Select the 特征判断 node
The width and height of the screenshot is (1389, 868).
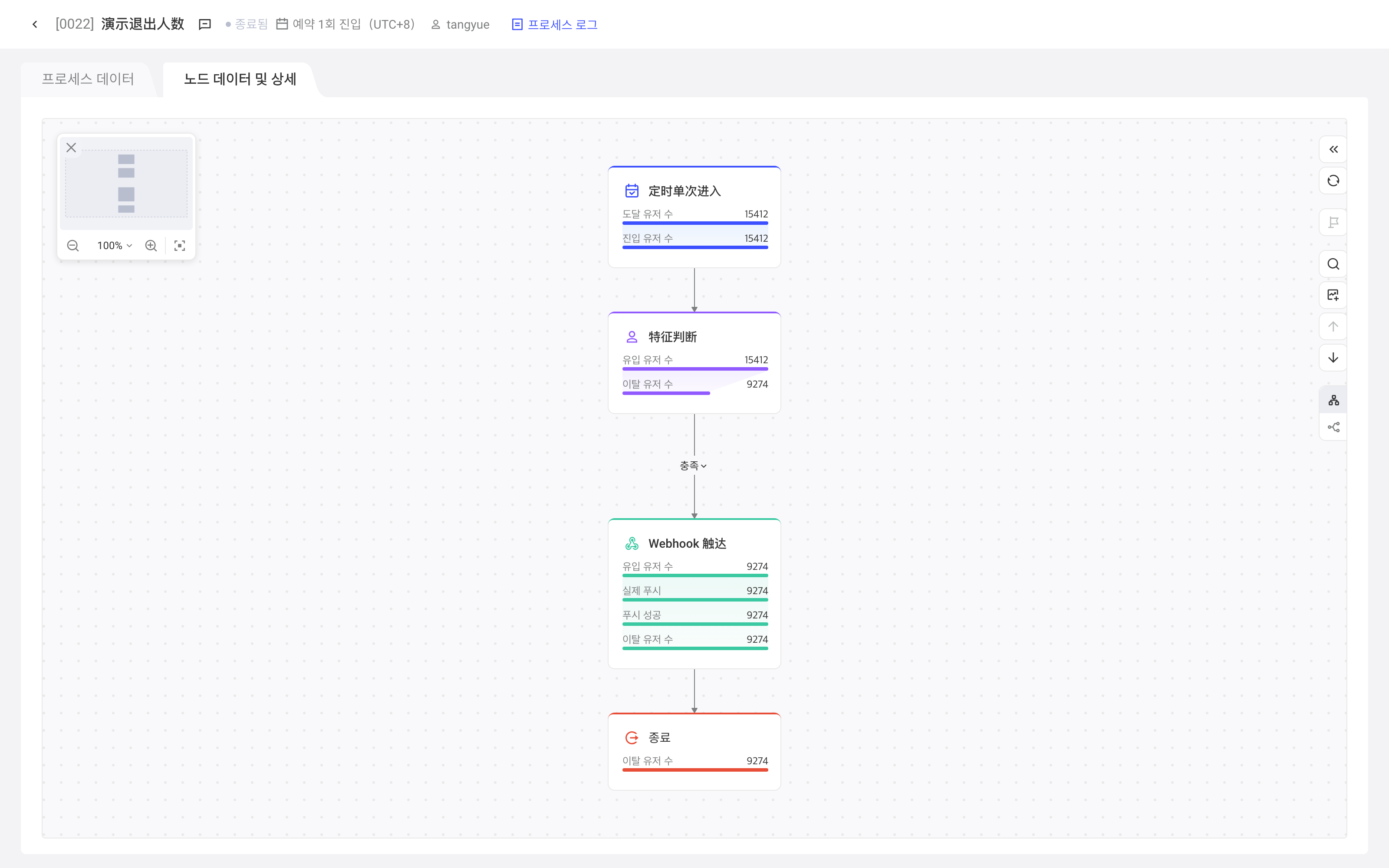pyautogui.click(x=694, y=363)
